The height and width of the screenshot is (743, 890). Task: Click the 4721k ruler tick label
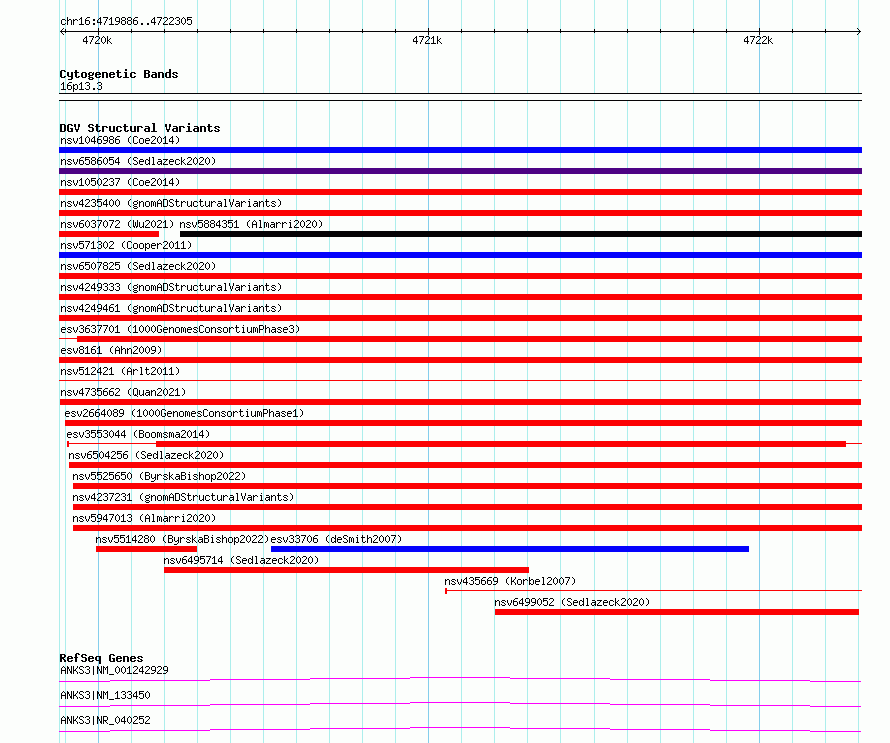427,40
